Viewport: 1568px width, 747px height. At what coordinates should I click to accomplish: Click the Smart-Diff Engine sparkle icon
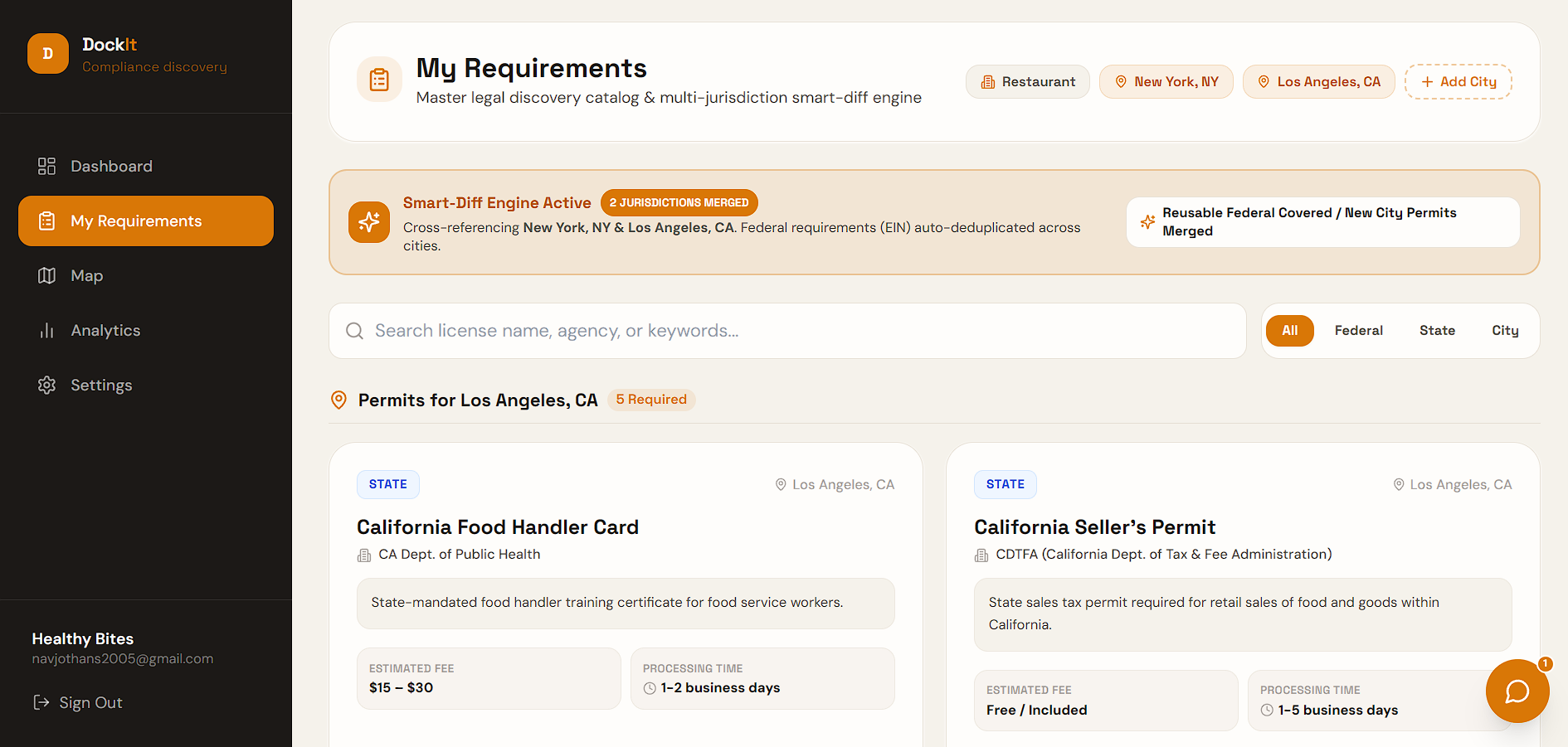click(369, 222)
